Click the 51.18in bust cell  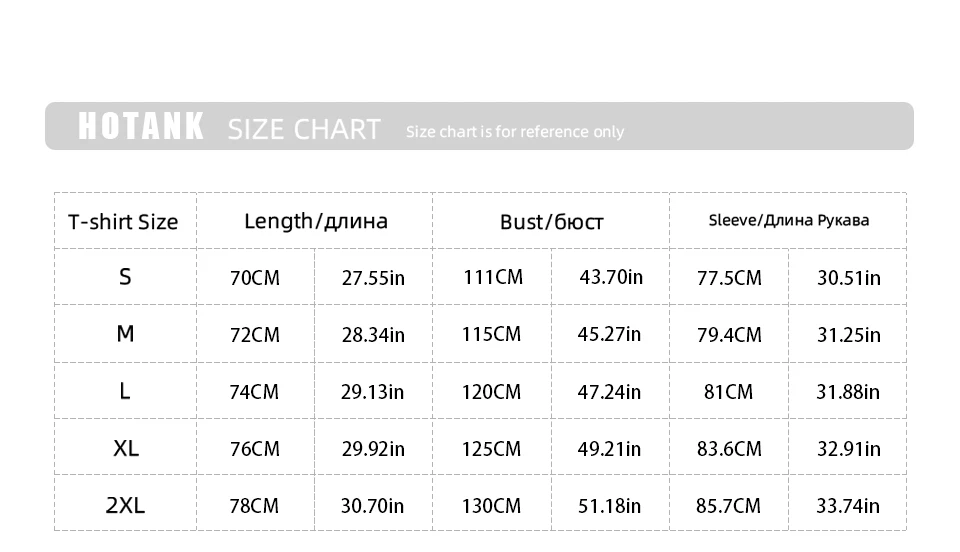pos(609,506)
